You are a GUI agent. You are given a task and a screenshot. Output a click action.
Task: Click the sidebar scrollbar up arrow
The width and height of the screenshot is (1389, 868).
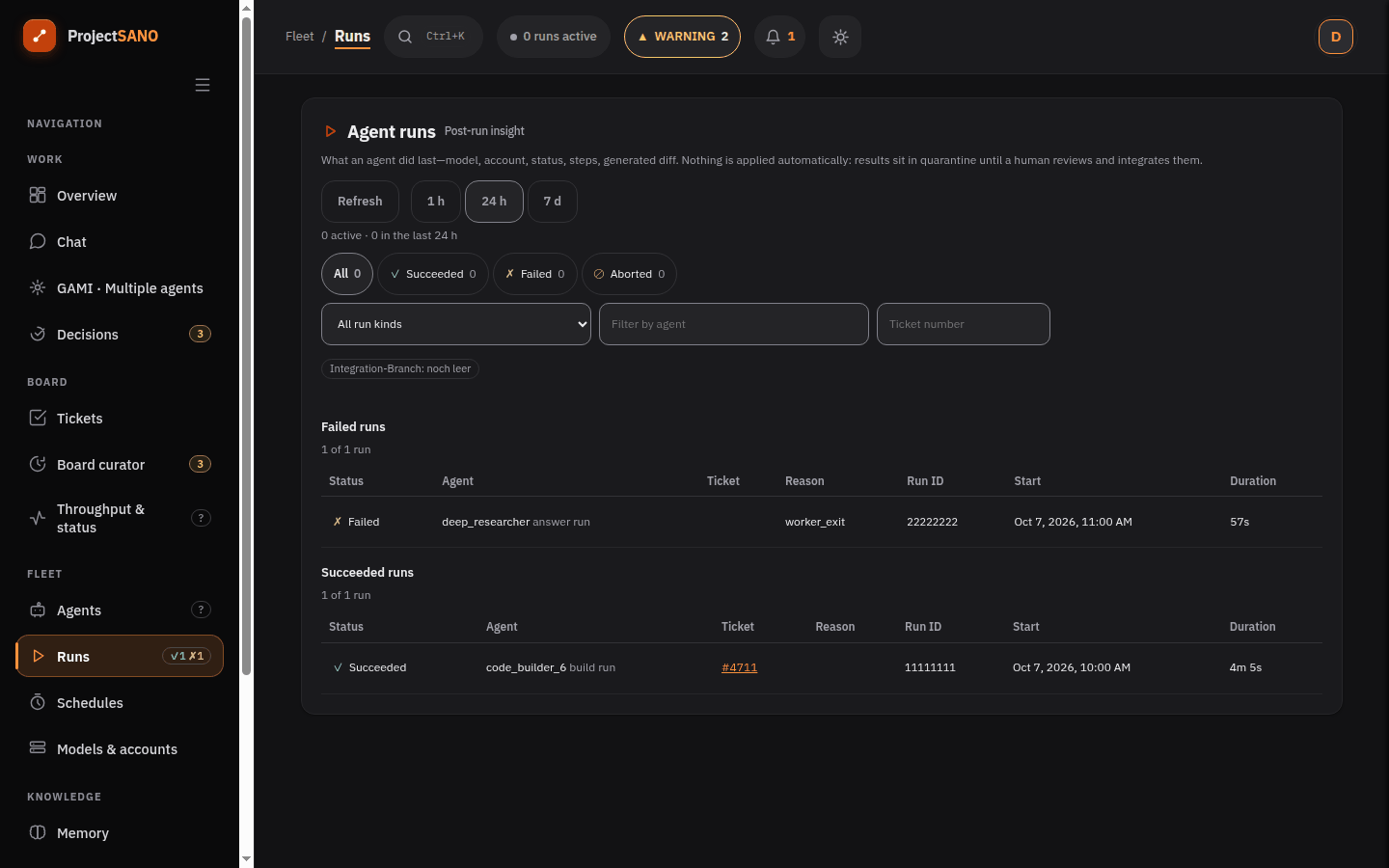pyautogui.click(x=246, y=8)
